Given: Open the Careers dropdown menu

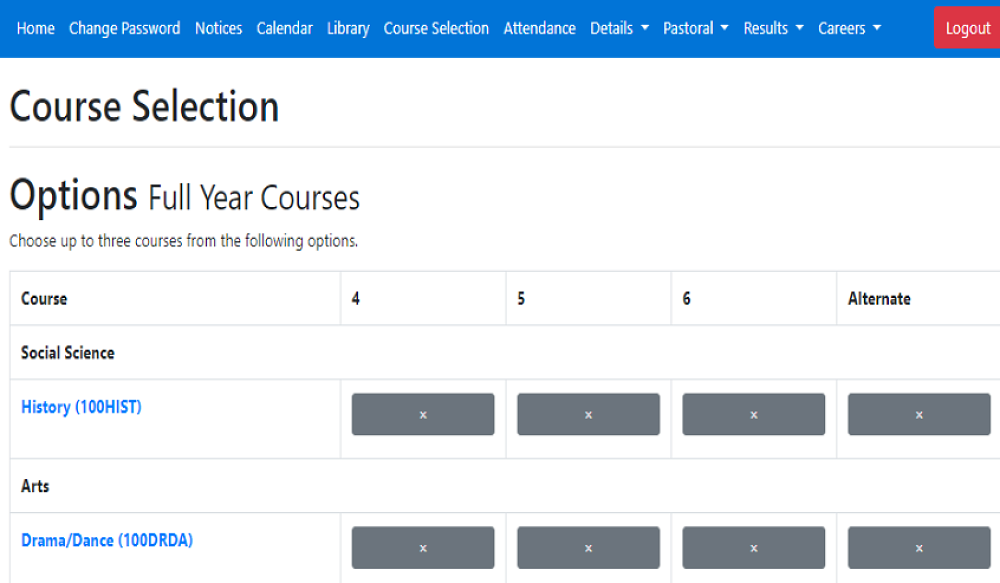Looking at the screenshot, I should point(849,28).
